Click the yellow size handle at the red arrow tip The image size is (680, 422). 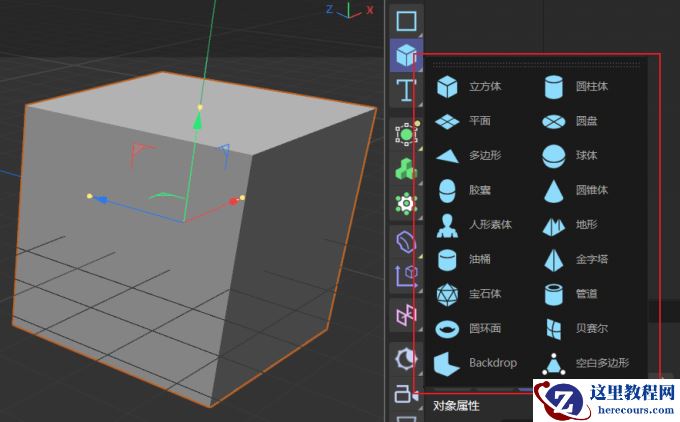(x=242, y=198)
